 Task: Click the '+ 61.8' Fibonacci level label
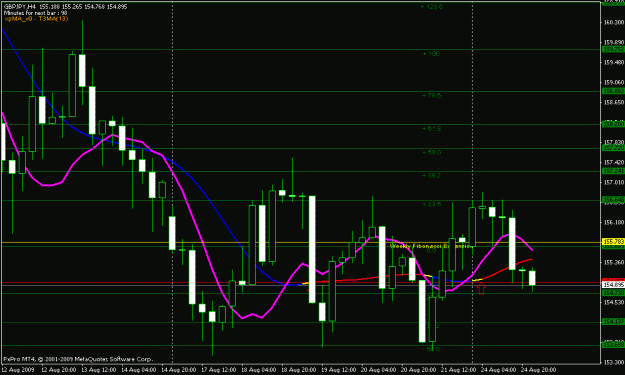click(x=431, y=129)
